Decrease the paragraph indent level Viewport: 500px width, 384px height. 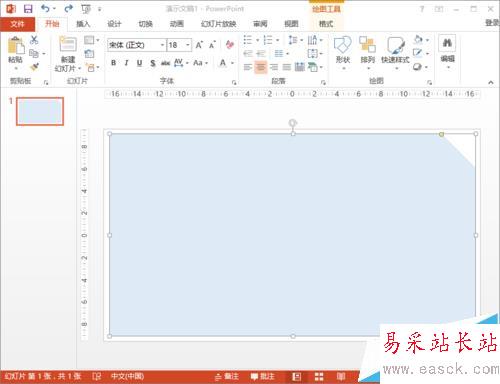[248, 53]
